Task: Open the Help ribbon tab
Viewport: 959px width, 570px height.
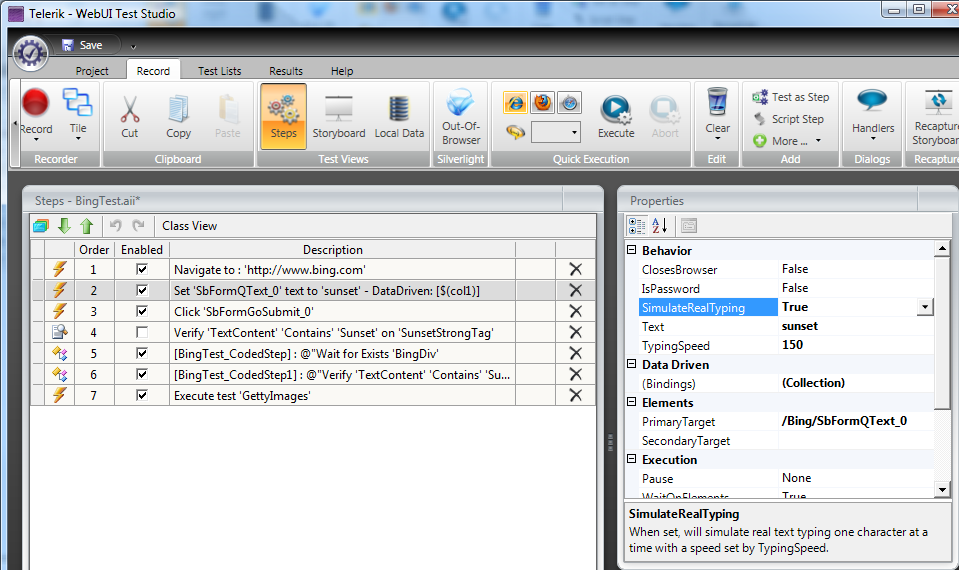Action: point(342,71)
